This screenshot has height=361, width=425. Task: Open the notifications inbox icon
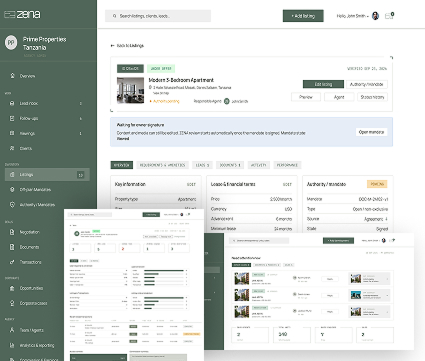point(389,16)
